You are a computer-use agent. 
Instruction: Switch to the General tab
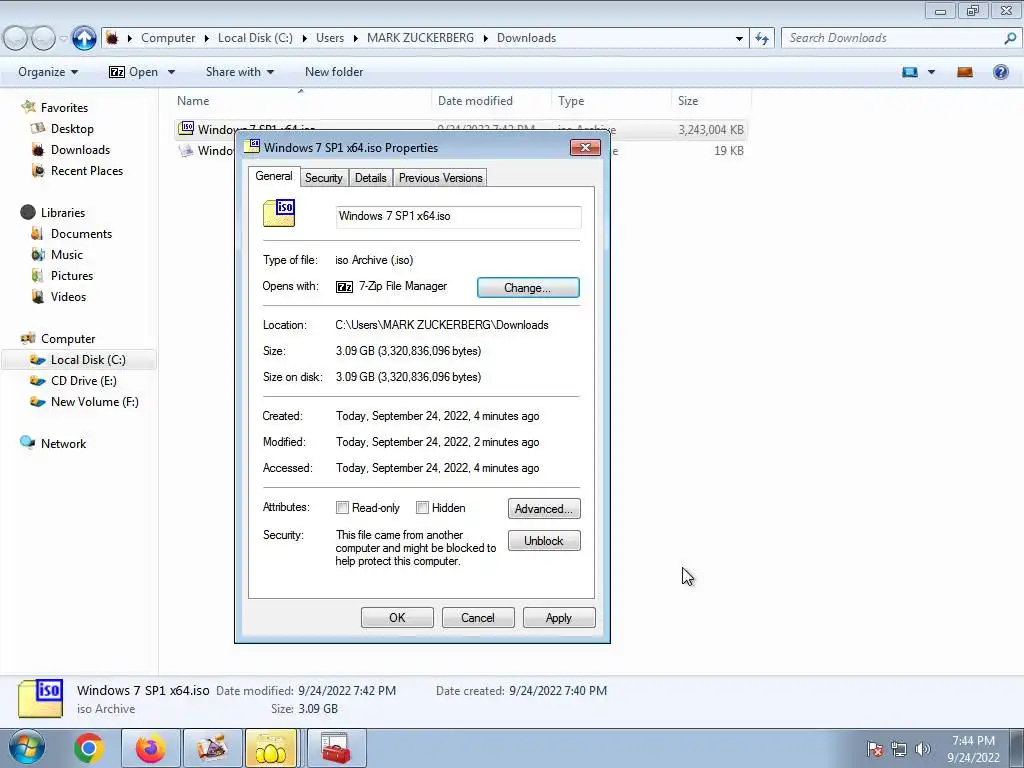[x=274, y=176]
